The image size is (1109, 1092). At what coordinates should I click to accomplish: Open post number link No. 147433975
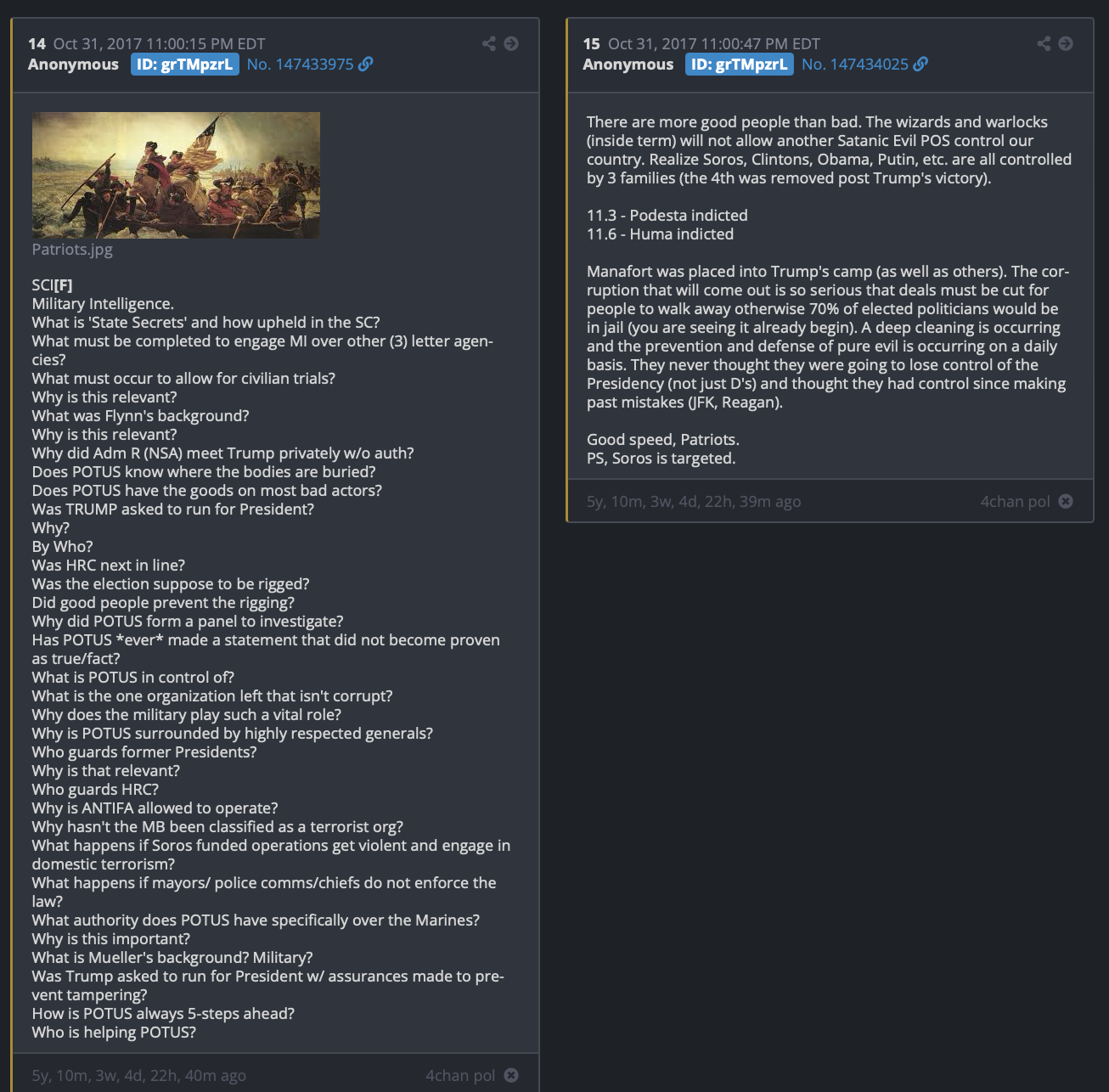300,65
